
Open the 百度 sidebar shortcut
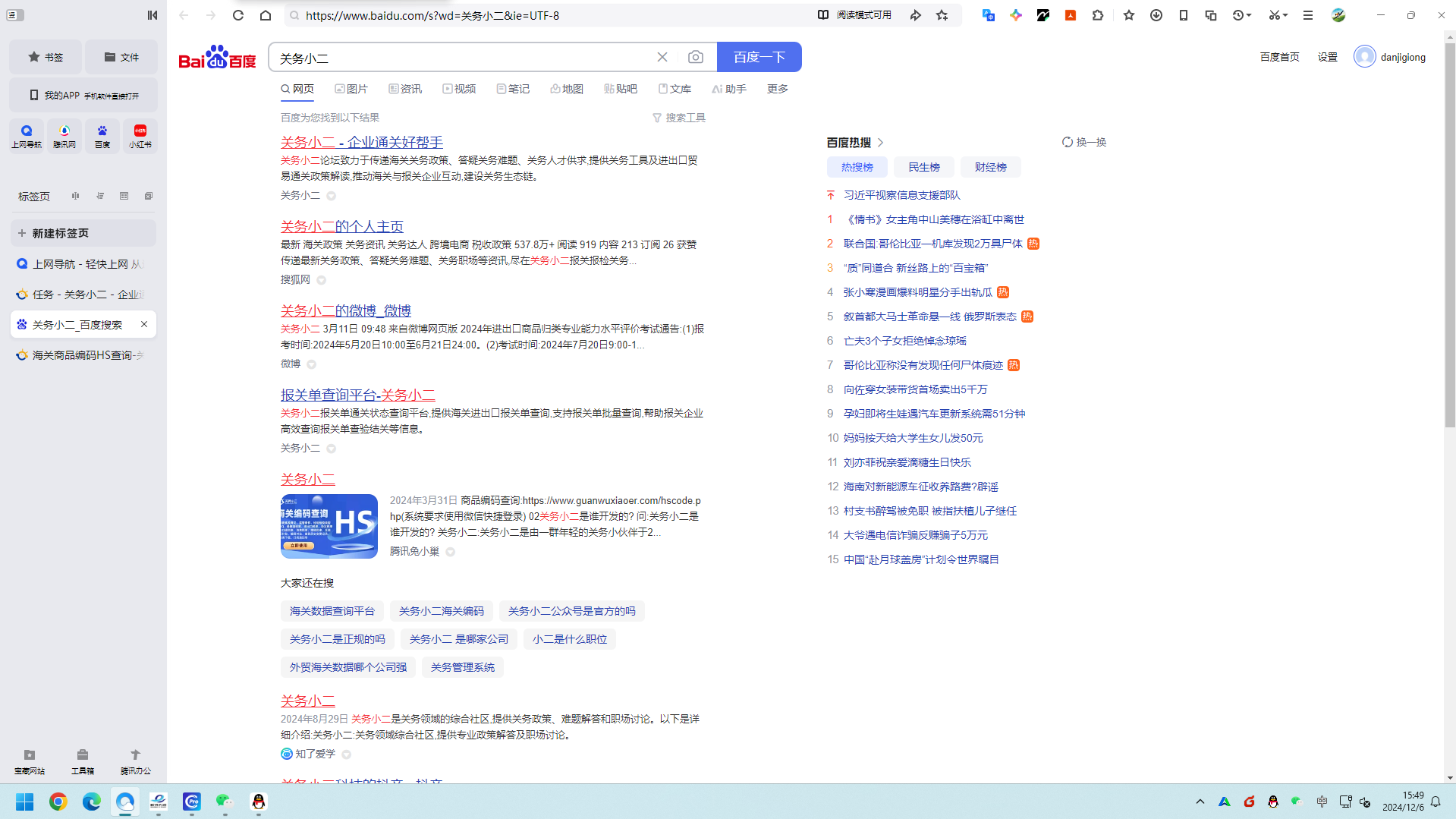pyautogui.click(x=102, y=136)
